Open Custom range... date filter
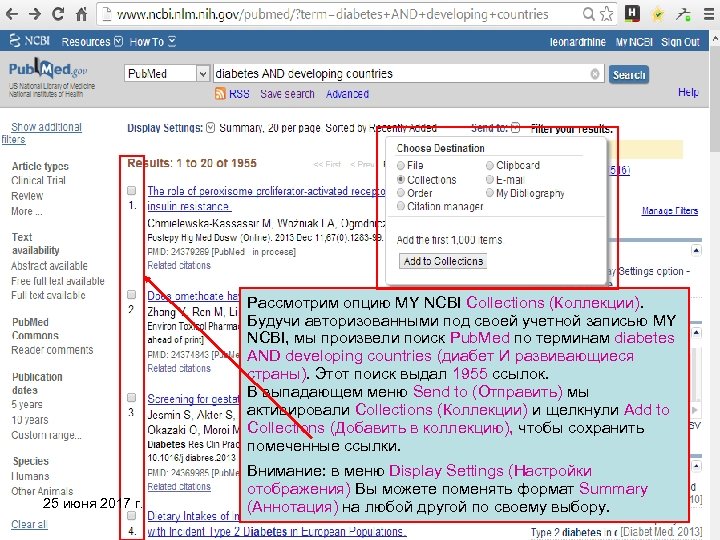This screenshot has width=720, height=540. pyautogui.click(x=46, y=435)
